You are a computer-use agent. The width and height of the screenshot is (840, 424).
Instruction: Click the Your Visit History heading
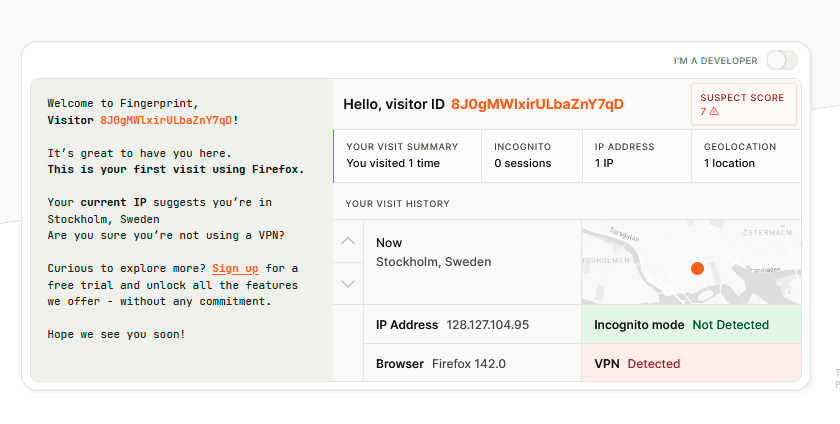coord(397,204)
